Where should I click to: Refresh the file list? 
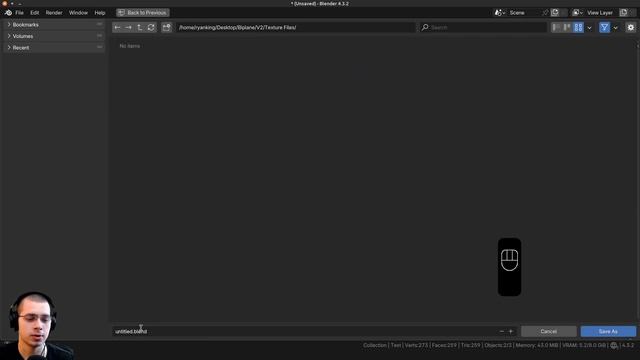[151, 27]
